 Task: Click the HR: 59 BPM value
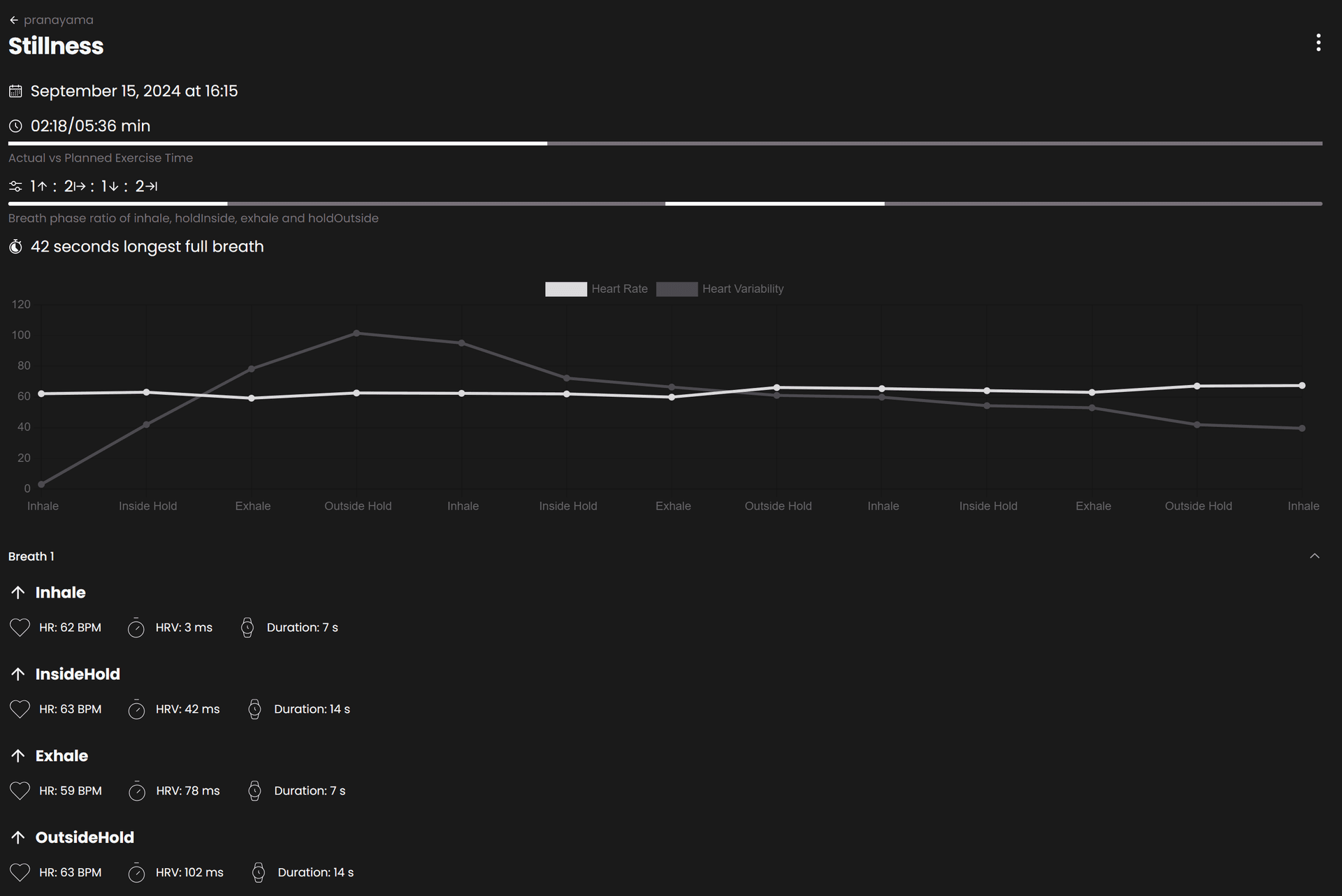point(71,791)
